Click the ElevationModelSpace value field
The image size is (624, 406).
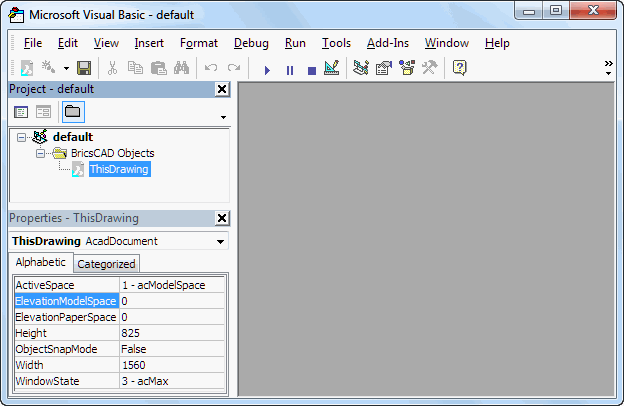point(172,301)
